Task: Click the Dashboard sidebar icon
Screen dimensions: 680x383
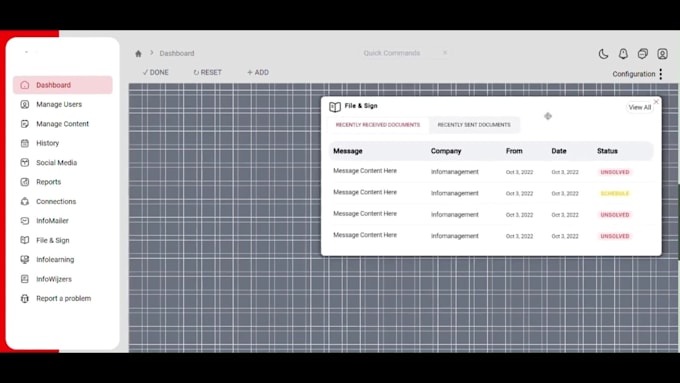Action: tap(25, 85)
